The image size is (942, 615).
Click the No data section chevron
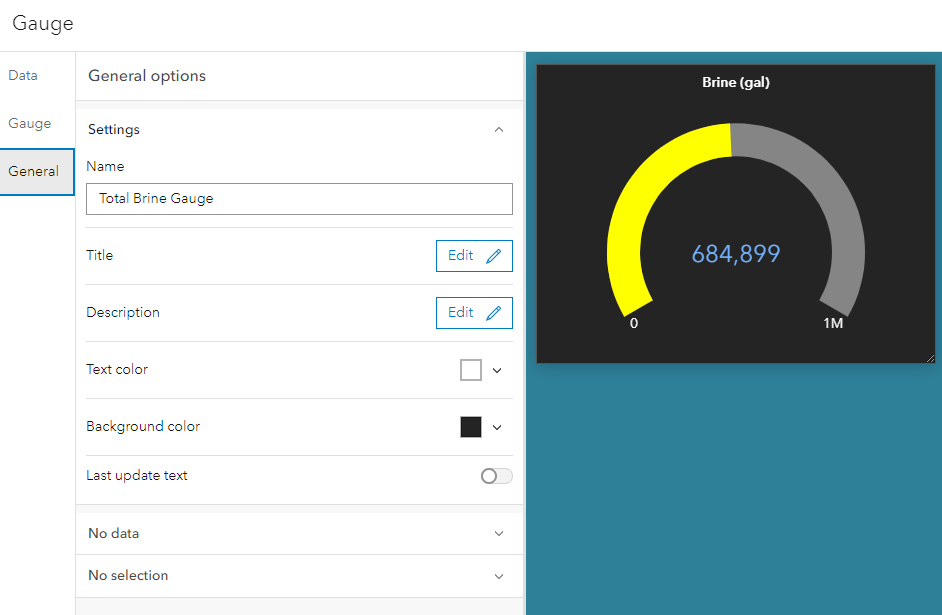coord(498,533)
